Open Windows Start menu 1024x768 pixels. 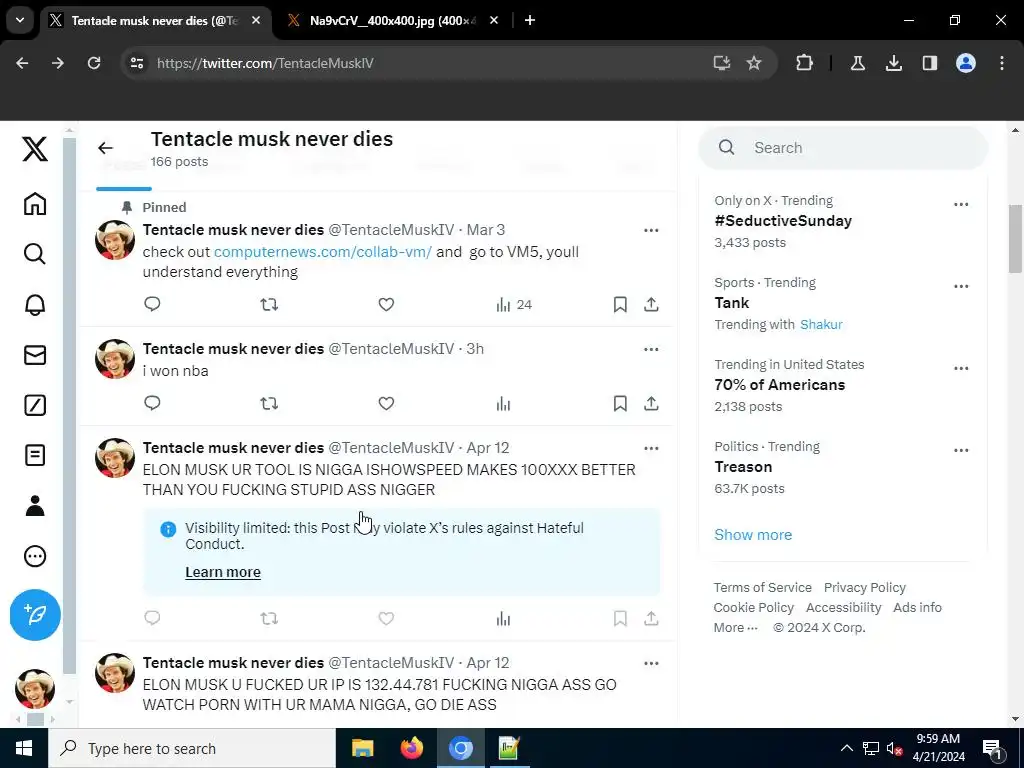24,748
